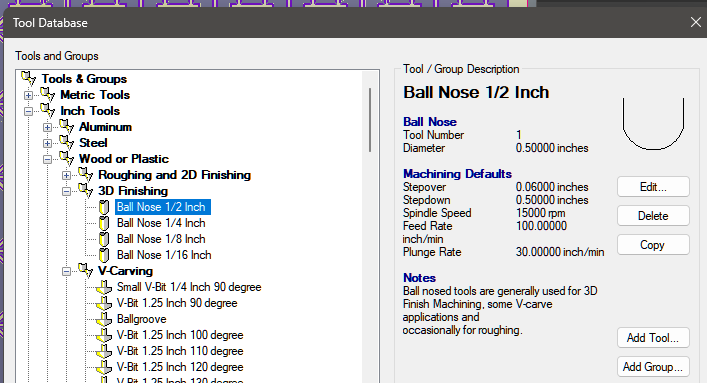Select Ball Nose 1/8 Inch entry
Viewport: 707px width, 383px height.
pyautogui.click(x=161, y=239)
